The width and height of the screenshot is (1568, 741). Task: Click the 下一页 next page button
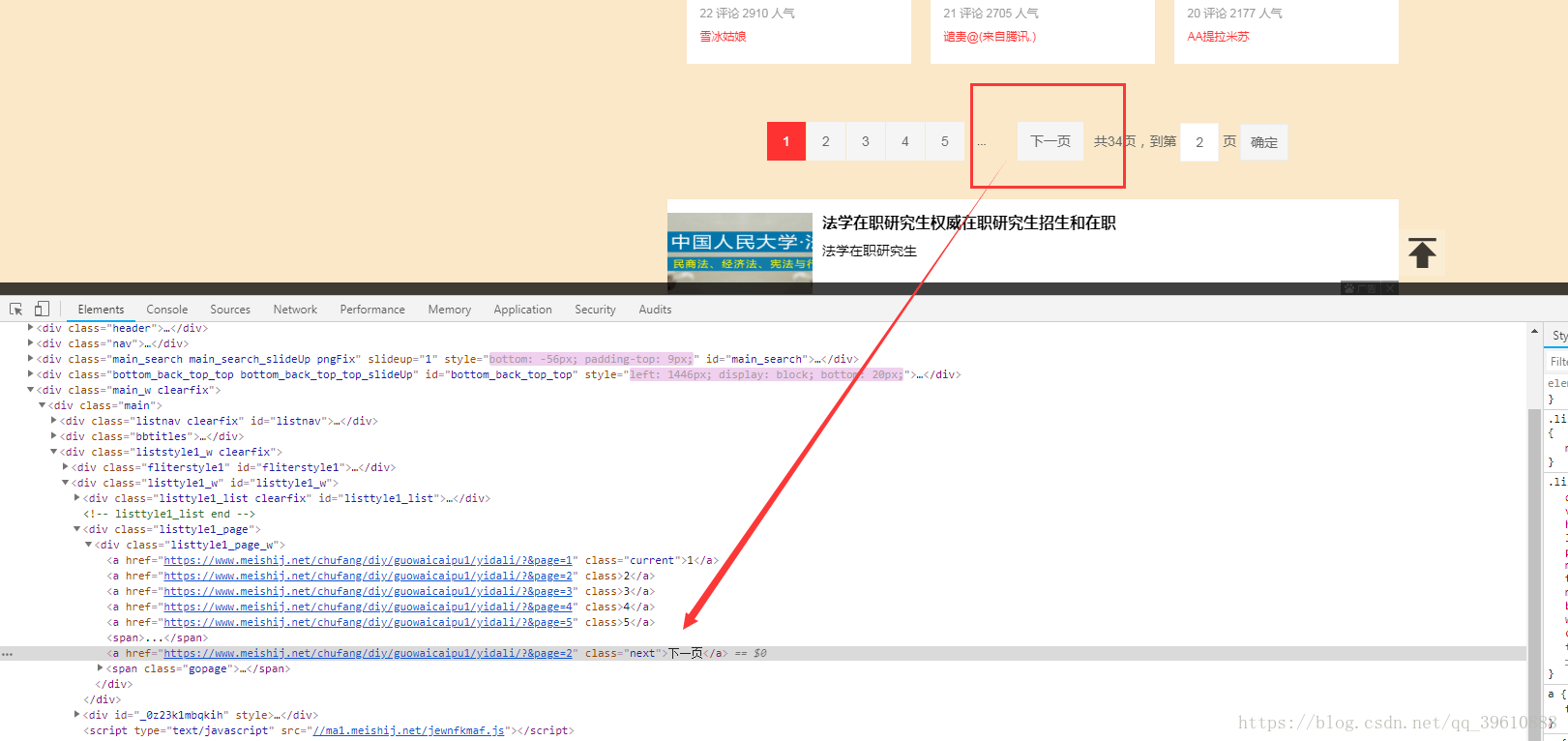pos(1050,141)
